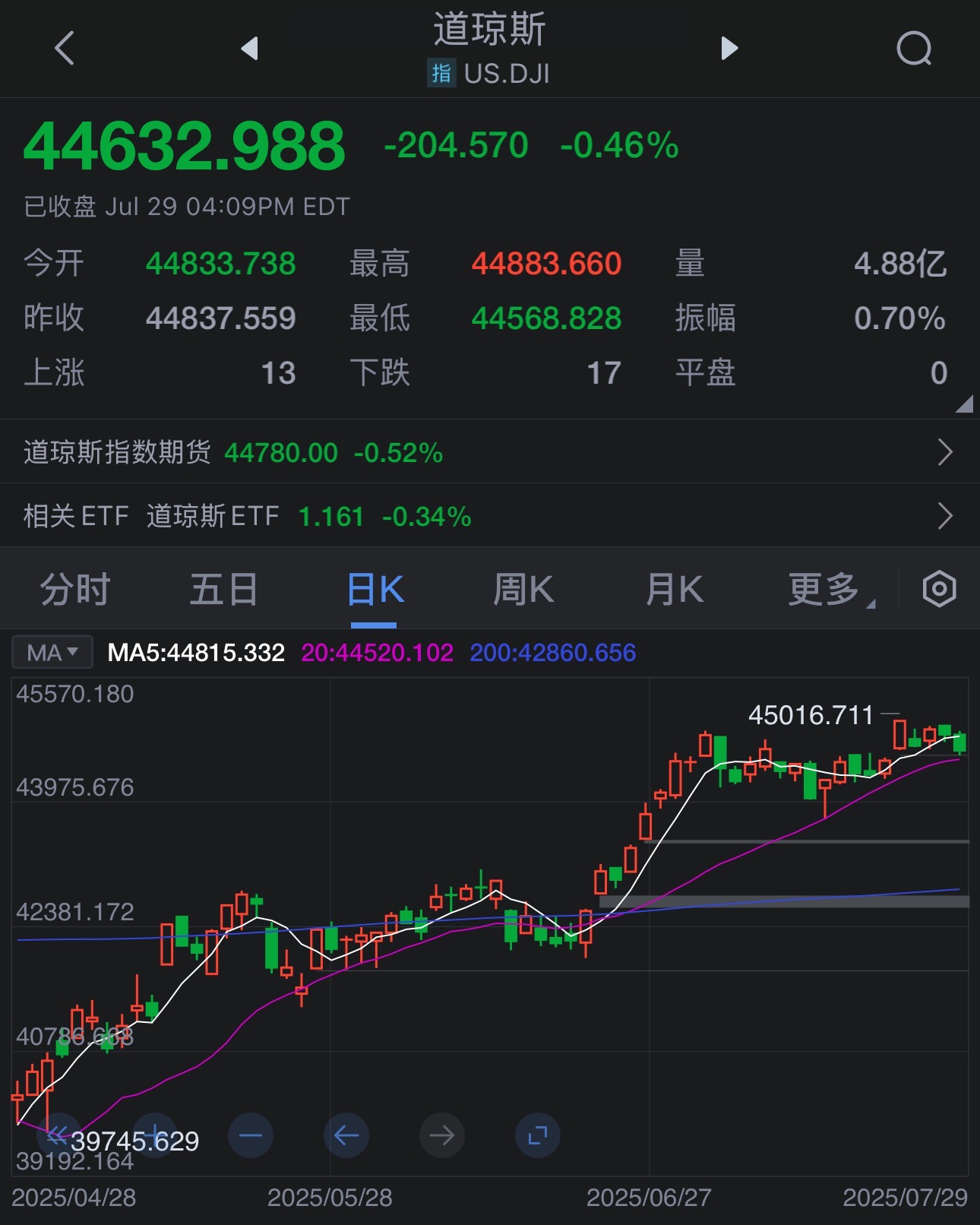Tap 最低 value 44568.828
Viewport: 980px width, 1225px height.
(x=546, y=318)
